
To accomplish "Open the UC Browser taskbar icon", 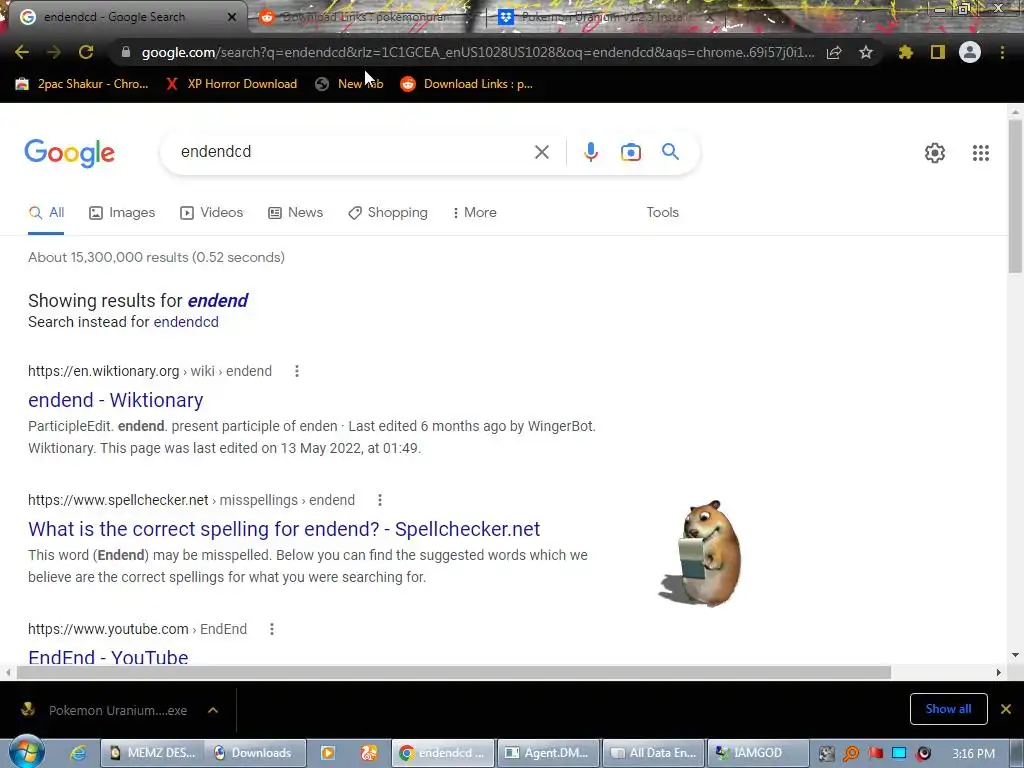I will 369,753.
